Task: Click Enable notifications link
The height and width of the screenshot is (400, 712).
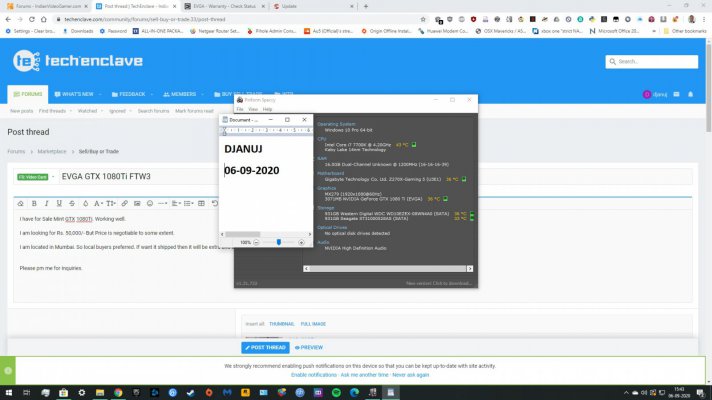Action: 313,375
